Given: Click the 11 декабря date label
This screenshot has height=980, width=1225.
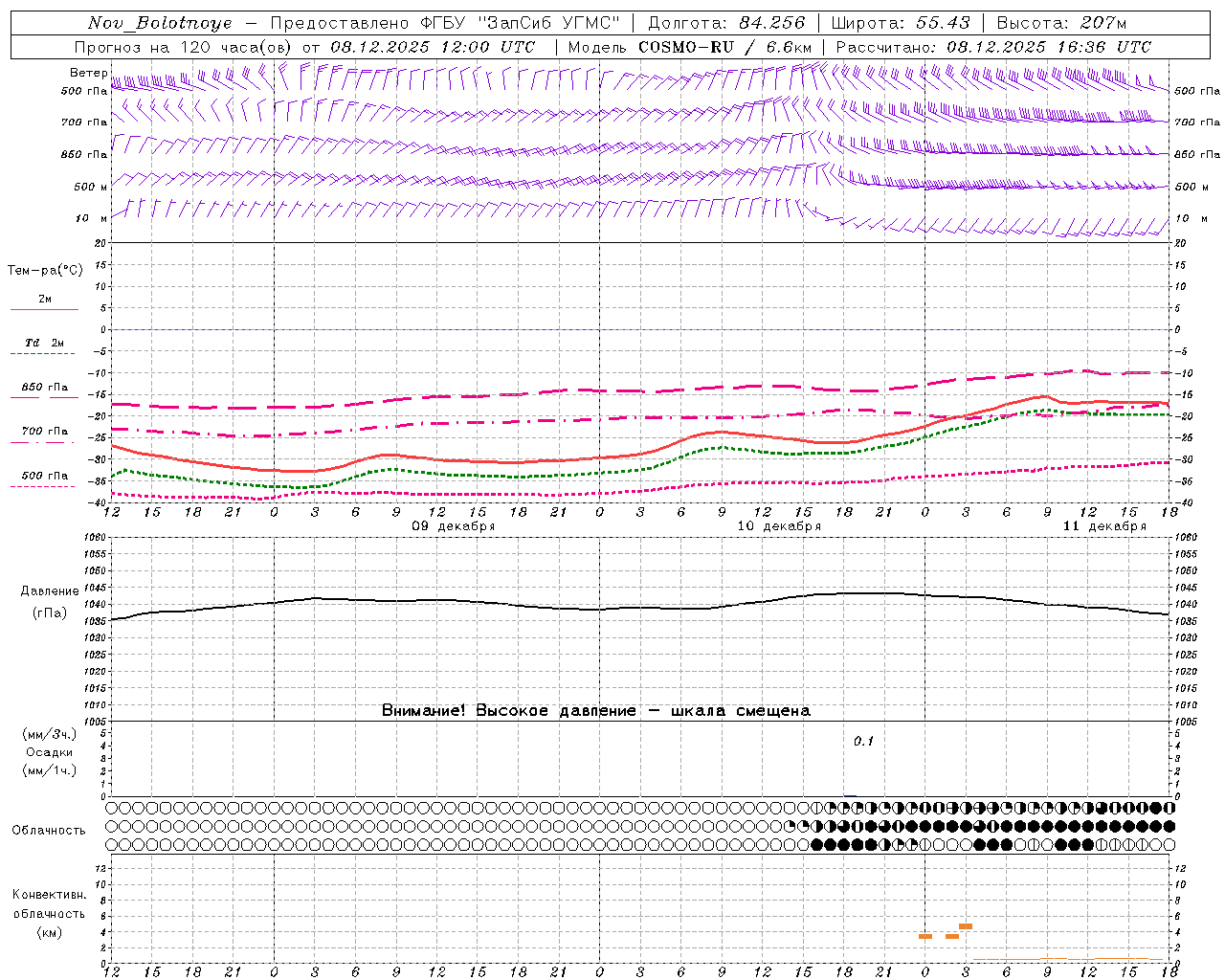Looking at the screenshot, I should point(1104,526).
